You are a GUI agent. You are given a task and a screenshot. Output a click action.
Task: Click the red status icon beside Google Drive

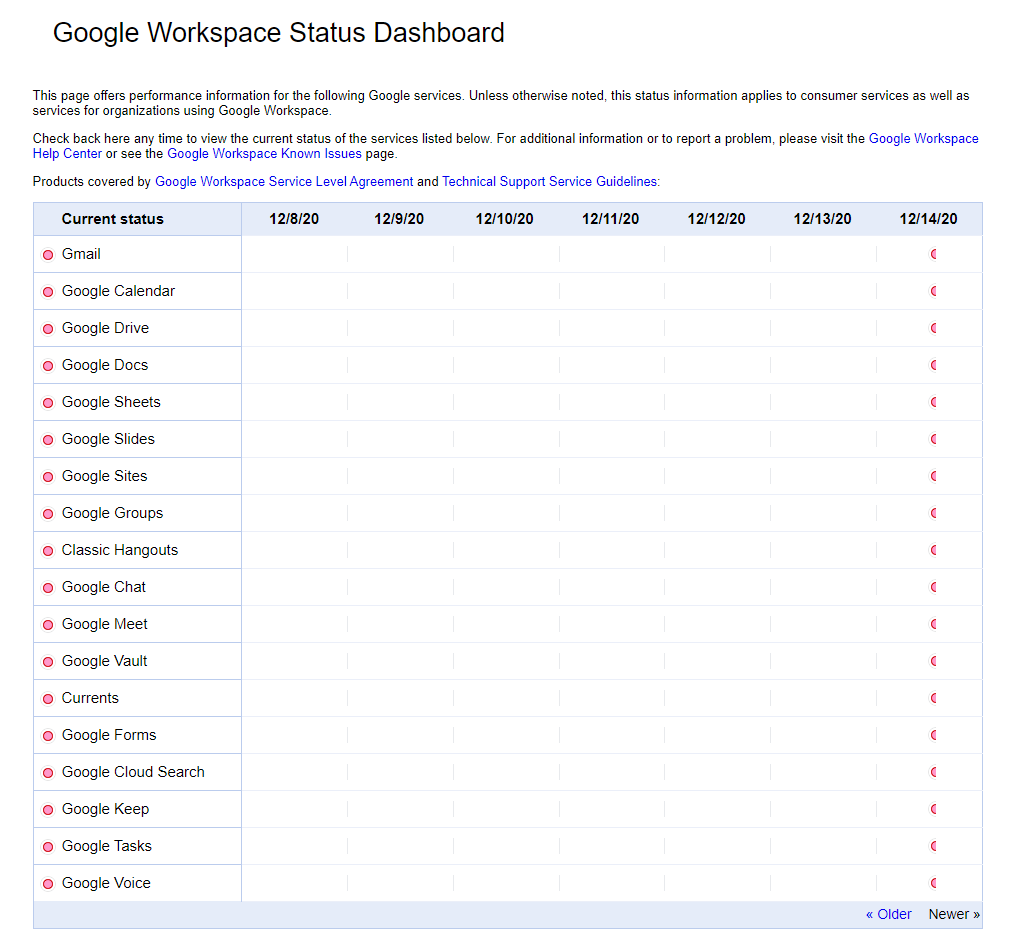(48, 329)
